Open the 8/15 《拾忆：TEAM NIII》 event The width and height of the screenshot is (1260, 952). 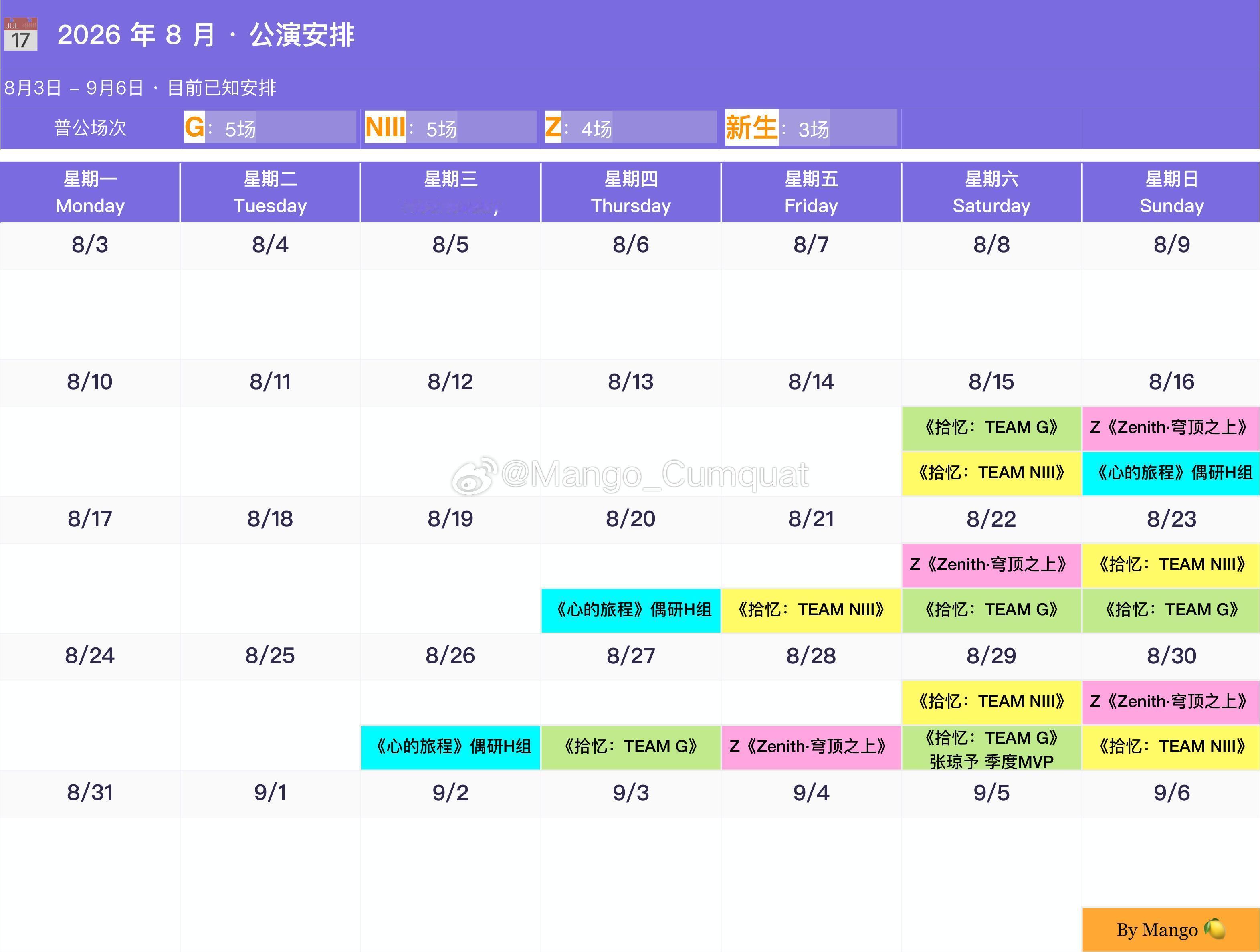tap(991, 473)
